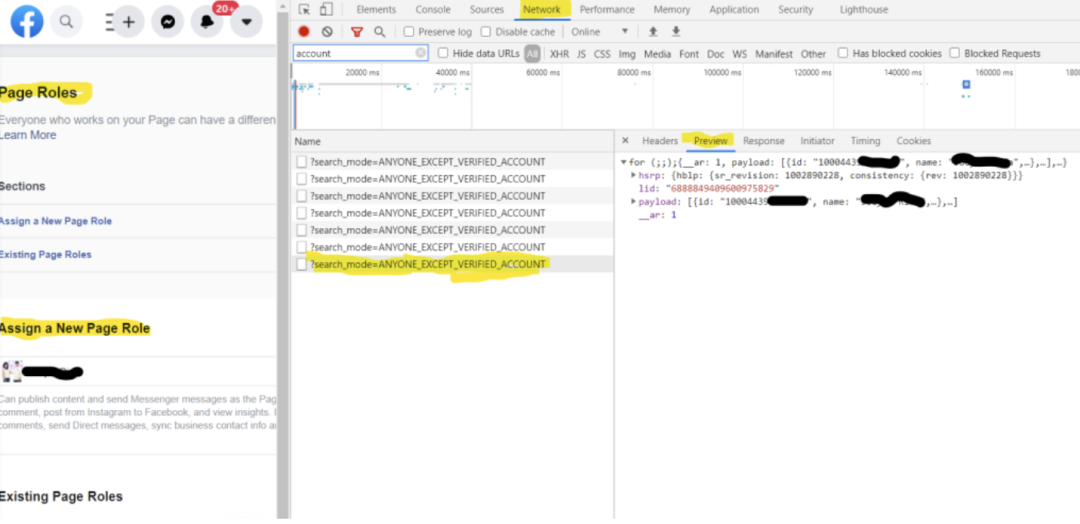This screenshot has width=1080, height=524.
Task: Open the Lighthouse tab
Action: coord(864,10)
